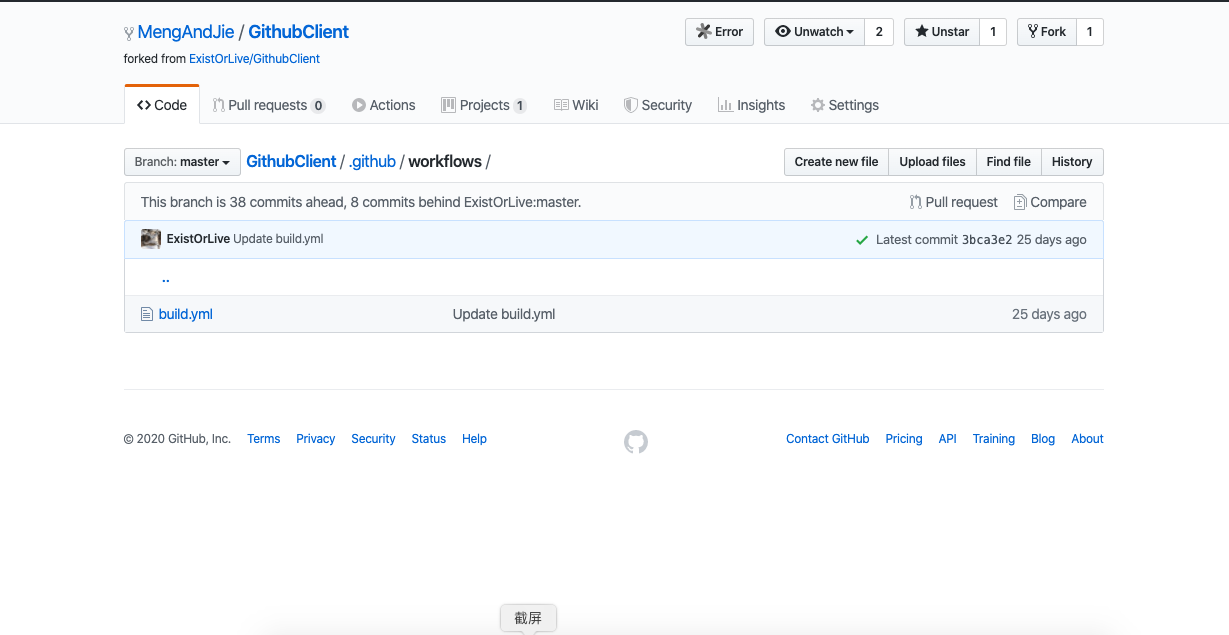Click the Upload files button
This screenshot has height=635, width=1229.
(x=932, y=162)
